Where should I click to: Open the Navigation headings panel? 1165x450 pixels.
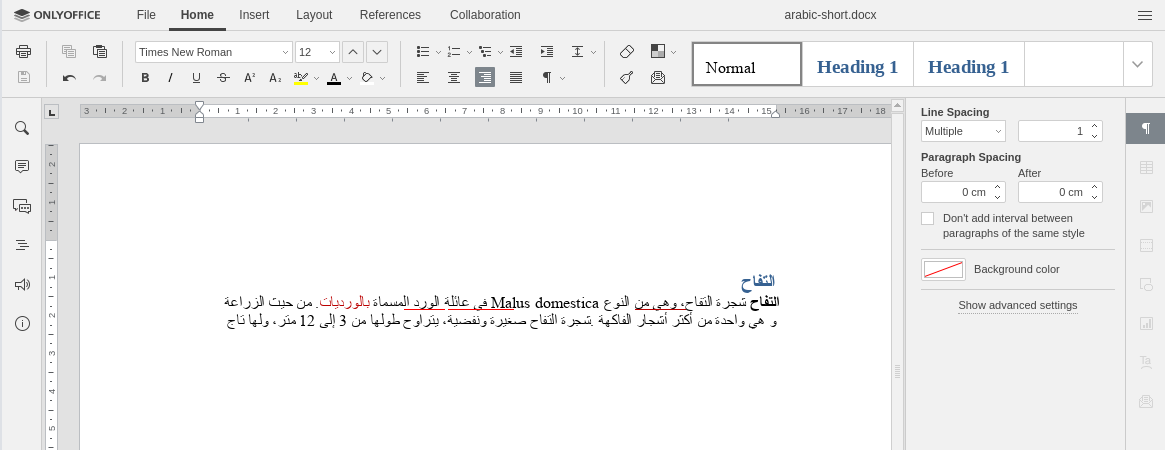[x=22, y=245]
